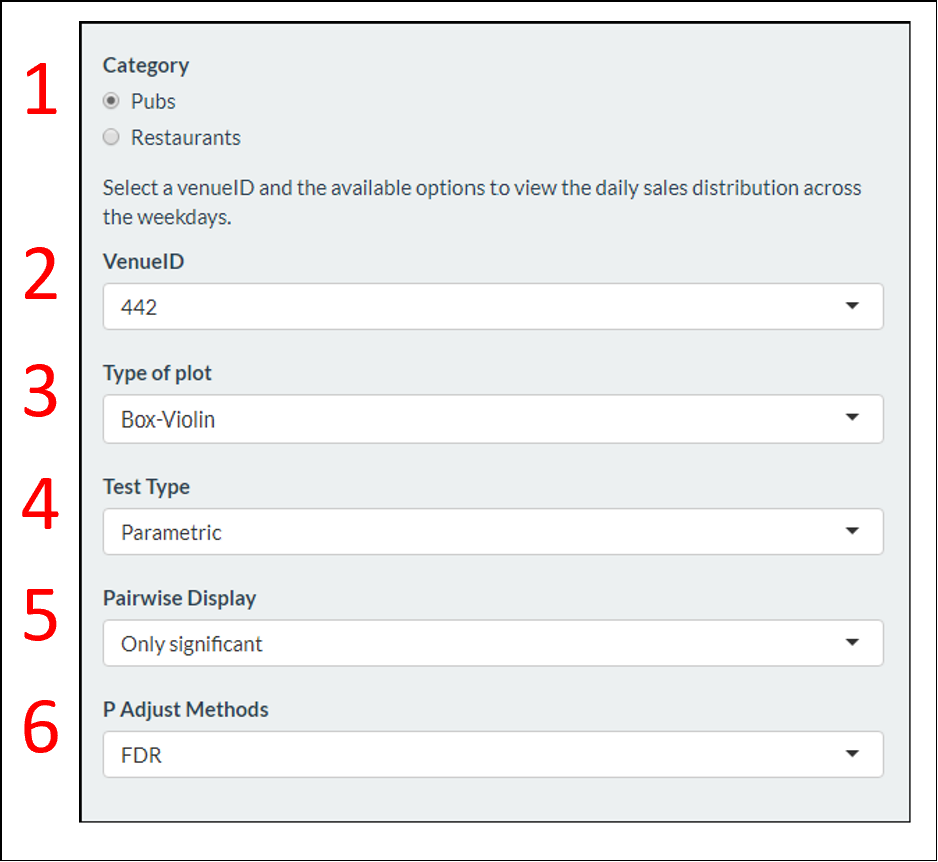Click the Pairwise Display label
This screenshot has width=938, height=862.
coord(180,598)
